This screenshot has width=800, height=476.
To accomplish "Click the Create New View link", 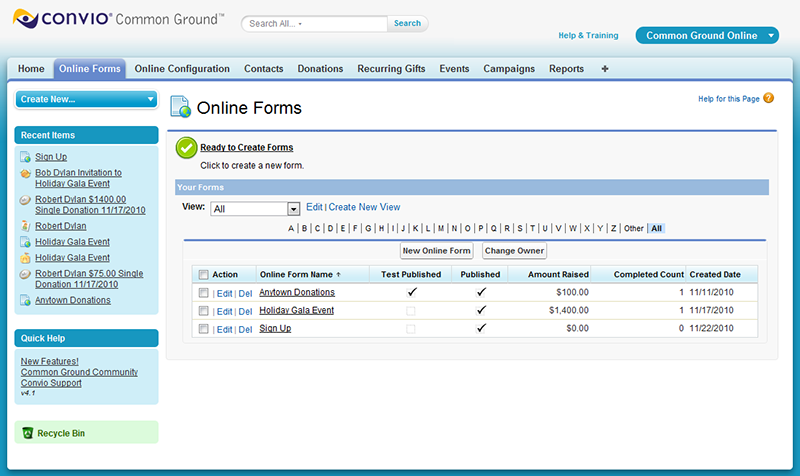I will point(364,207).
